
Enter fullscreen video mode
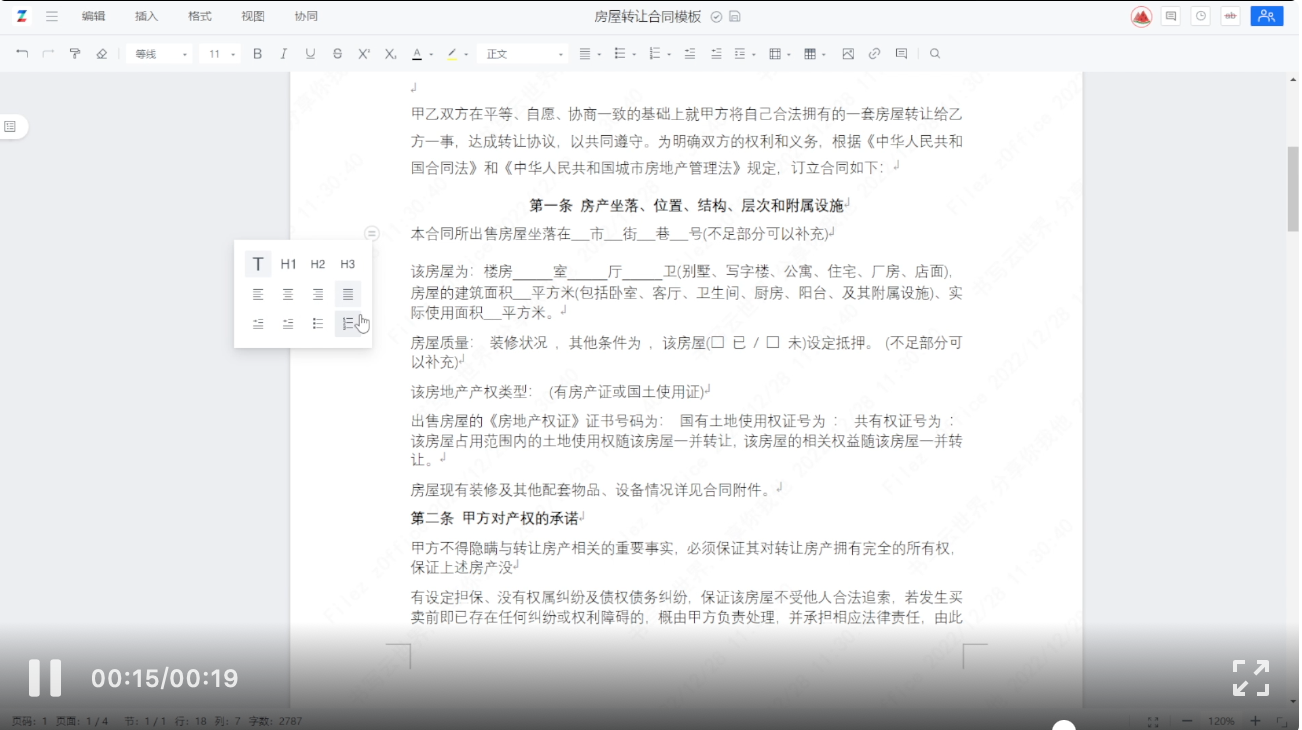coord(1250,678)
